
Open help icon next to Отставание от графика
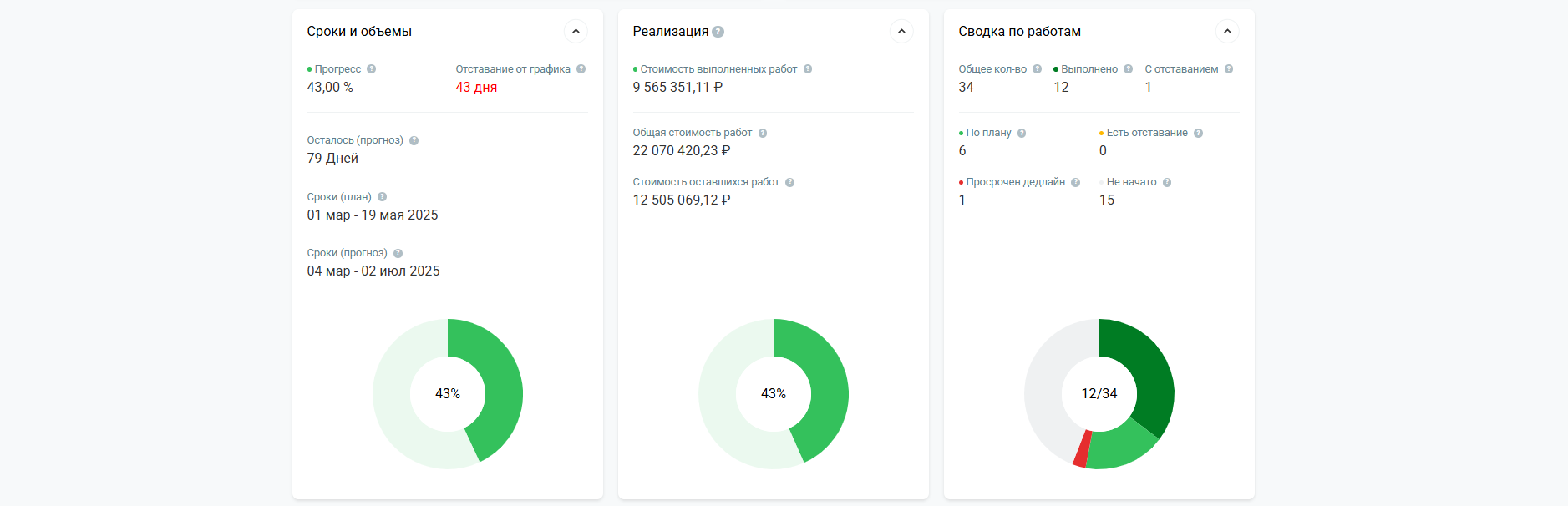point(581,69)
